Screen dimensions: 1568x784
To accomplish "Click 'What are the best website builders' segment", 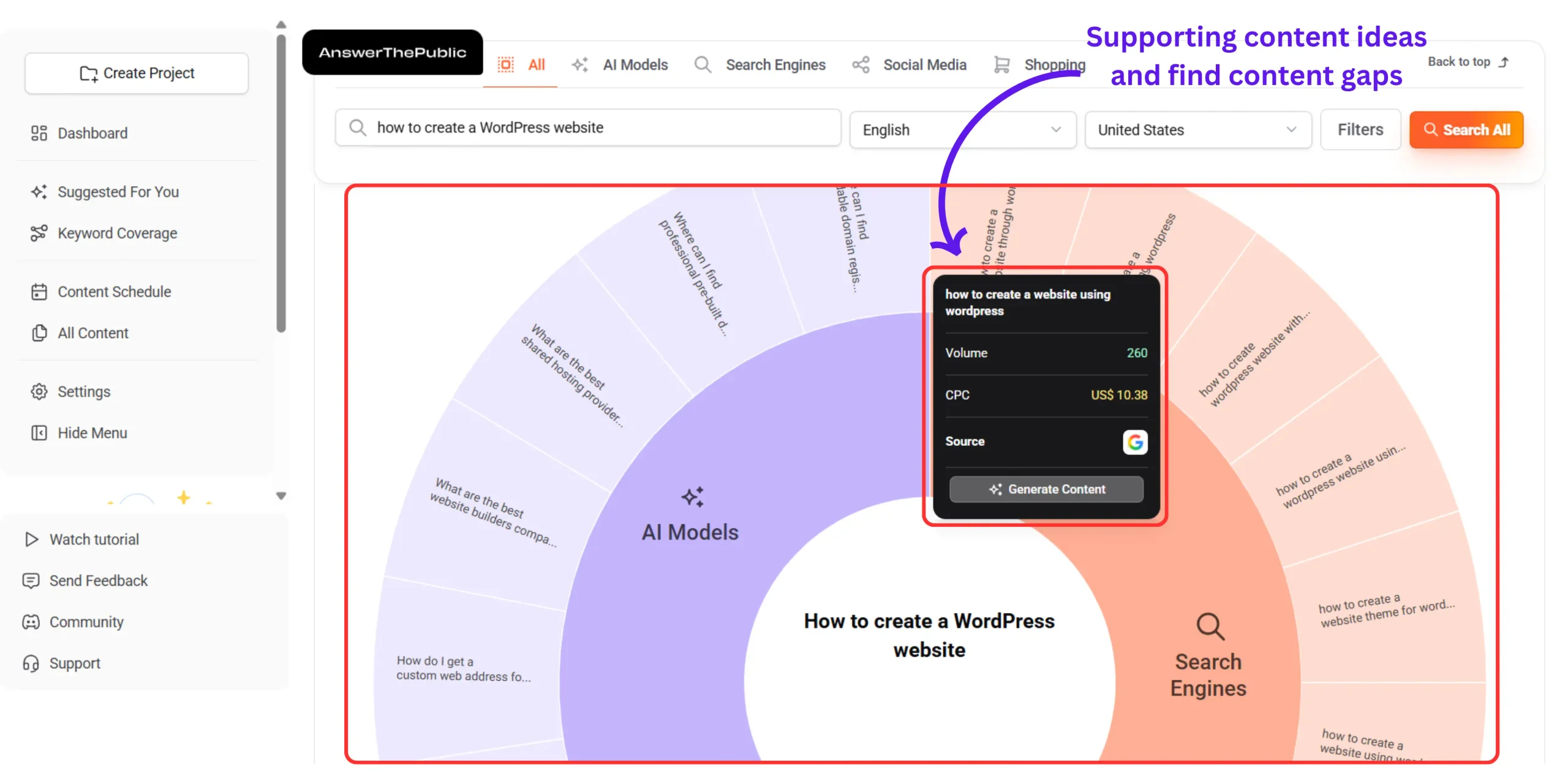I will [x=494, y=512].
